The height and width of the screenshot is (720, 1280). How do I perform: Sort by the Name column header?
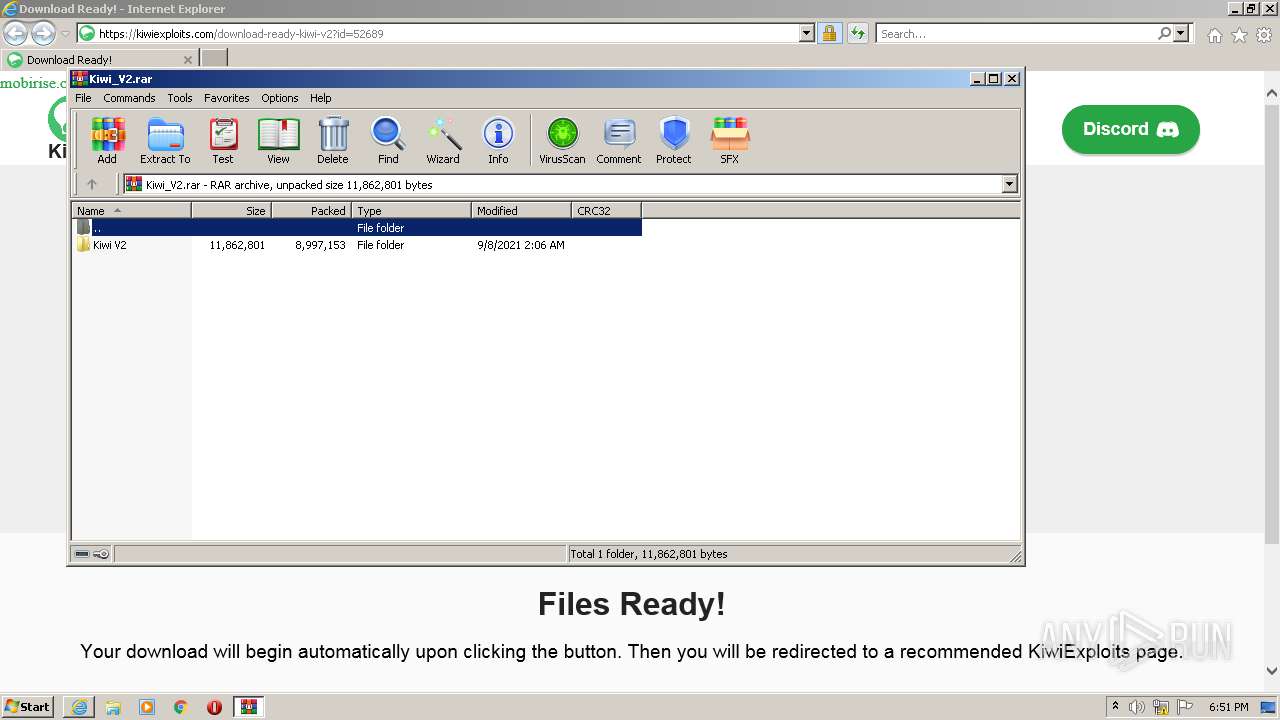(131, 211)
